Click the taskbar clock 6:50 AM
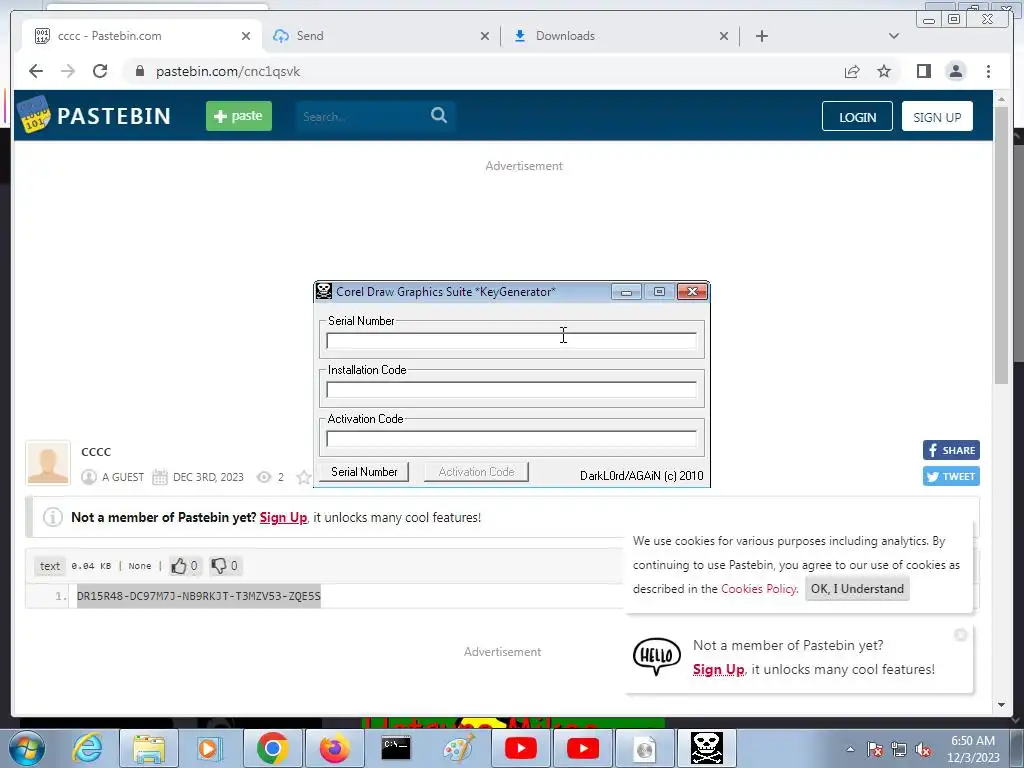1024x768 pixels. pyautogui.click(x=973, y=741)
